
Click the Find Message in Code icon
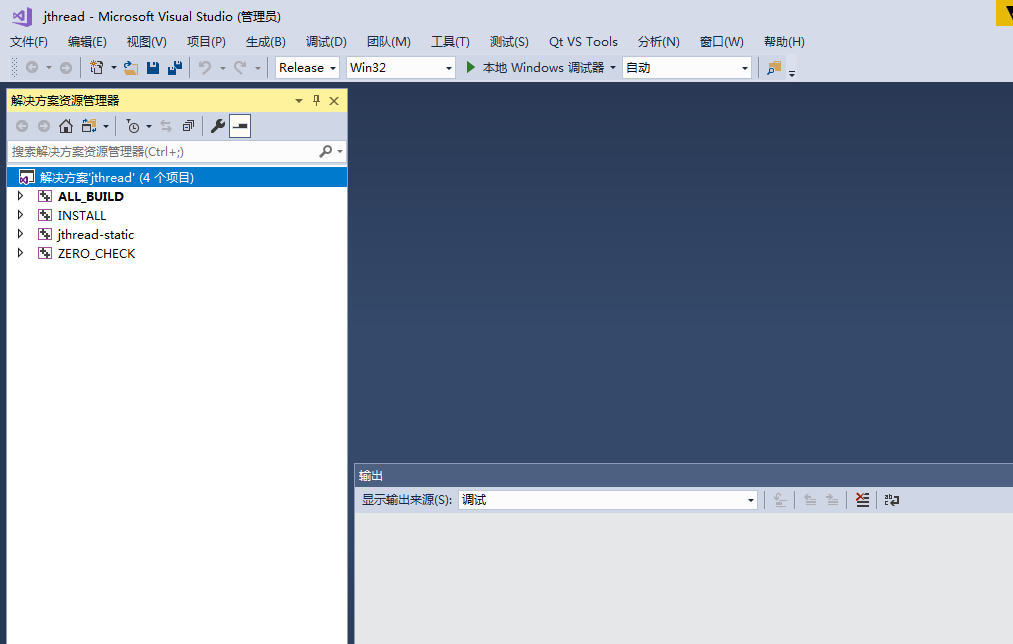coord(780,500)
